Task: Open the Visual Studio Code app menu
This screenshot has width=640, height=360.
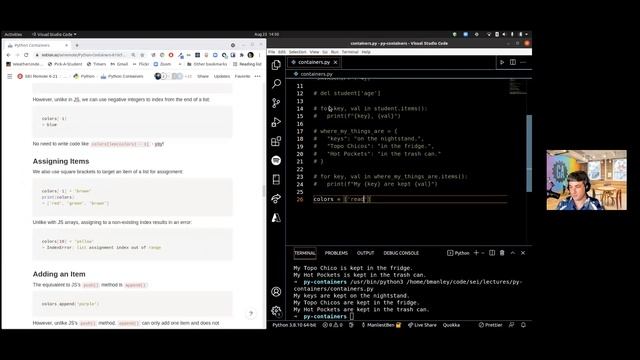Action: (54, 34)
